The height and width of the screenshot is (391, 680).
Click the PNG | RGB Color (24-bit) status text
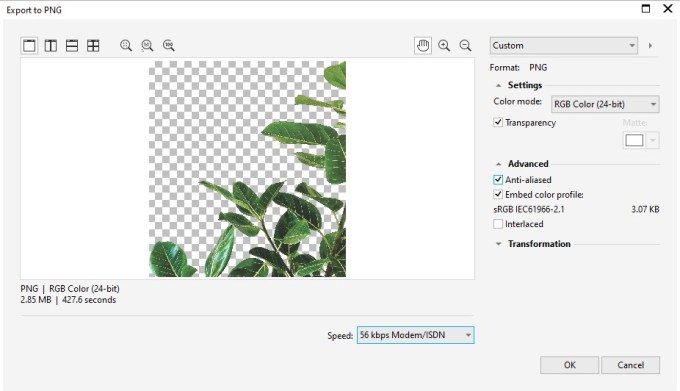tap(70, 288)
